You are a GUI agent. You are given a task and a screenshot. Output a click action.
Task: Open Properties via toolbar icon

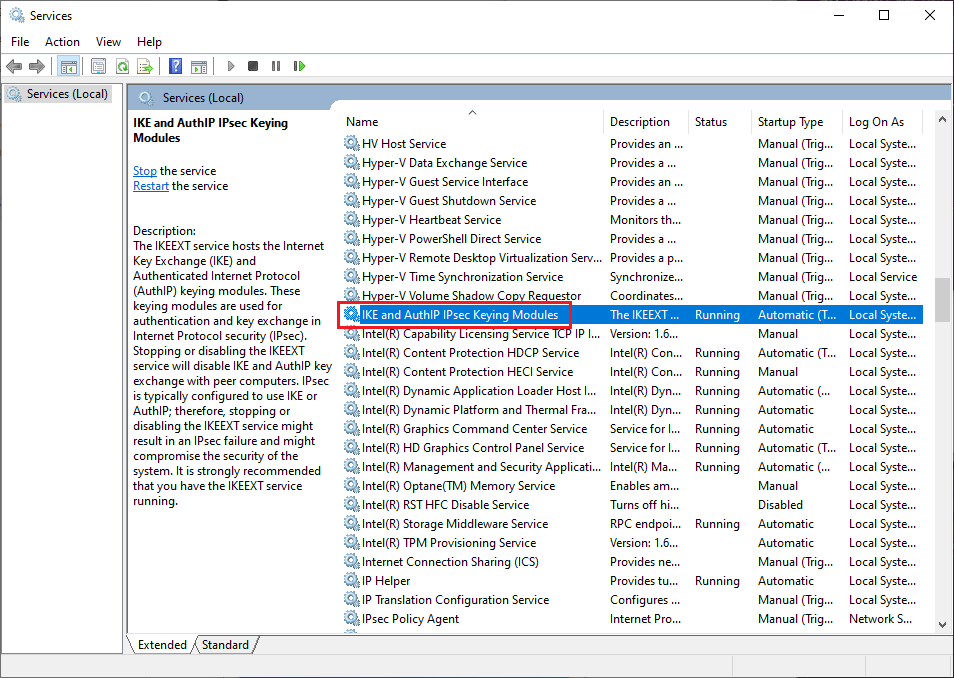pyautogui.click(x=98, y=66)
